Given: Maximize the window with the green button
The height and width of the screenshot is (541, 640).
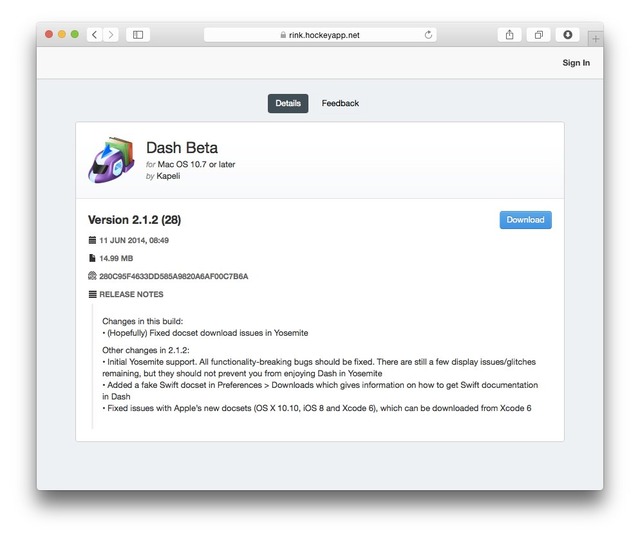Looking at the screenshot, I should click(x=75, y=34).
